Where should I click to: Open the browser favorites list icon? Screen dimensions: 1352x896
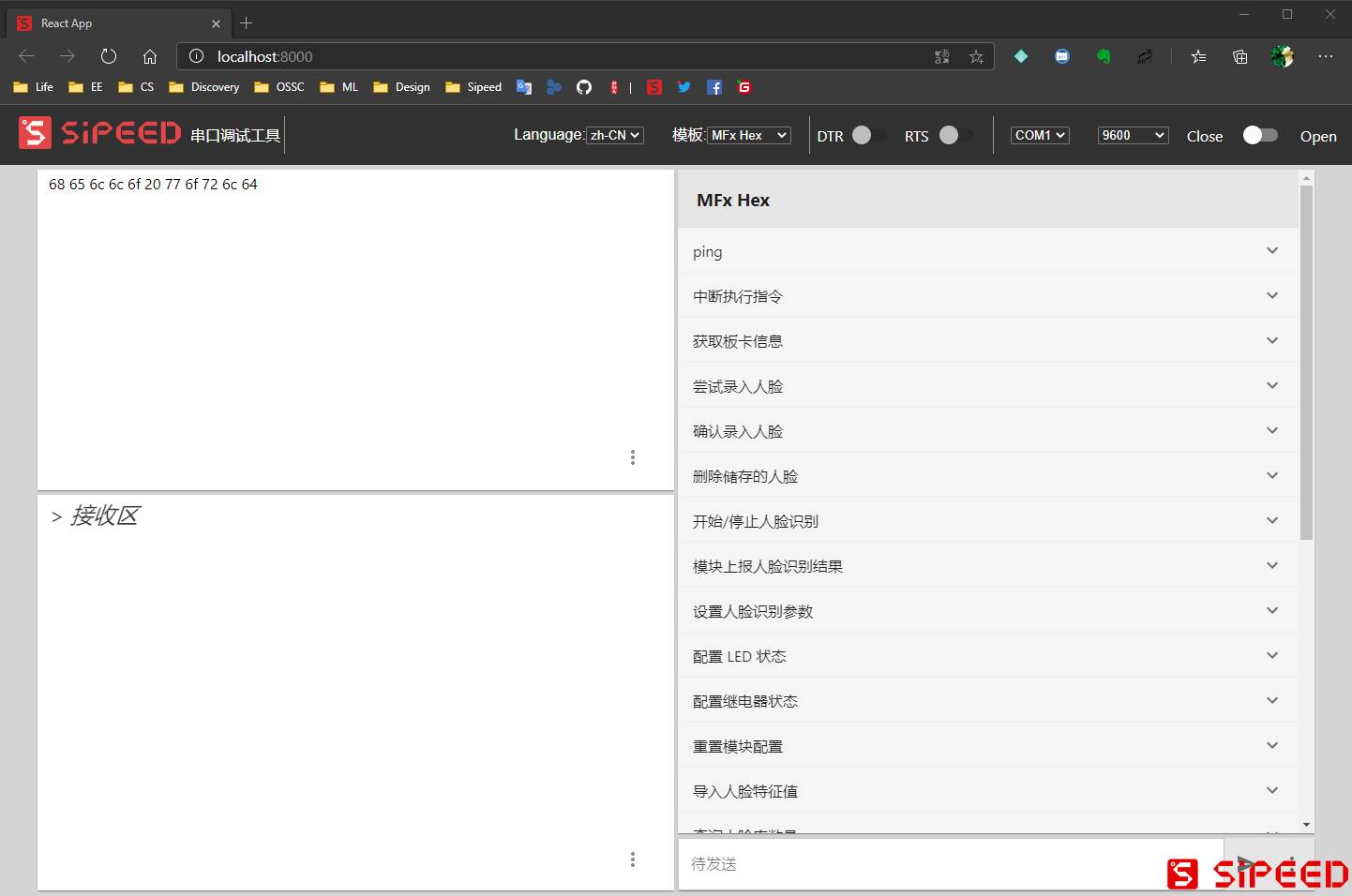1198,56
